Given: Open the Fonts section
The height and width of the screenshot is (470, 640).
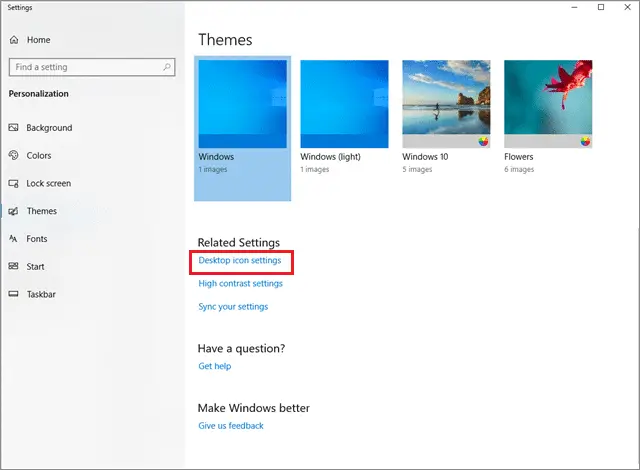Looking at the screenshot, I should [x=37, y=239].
